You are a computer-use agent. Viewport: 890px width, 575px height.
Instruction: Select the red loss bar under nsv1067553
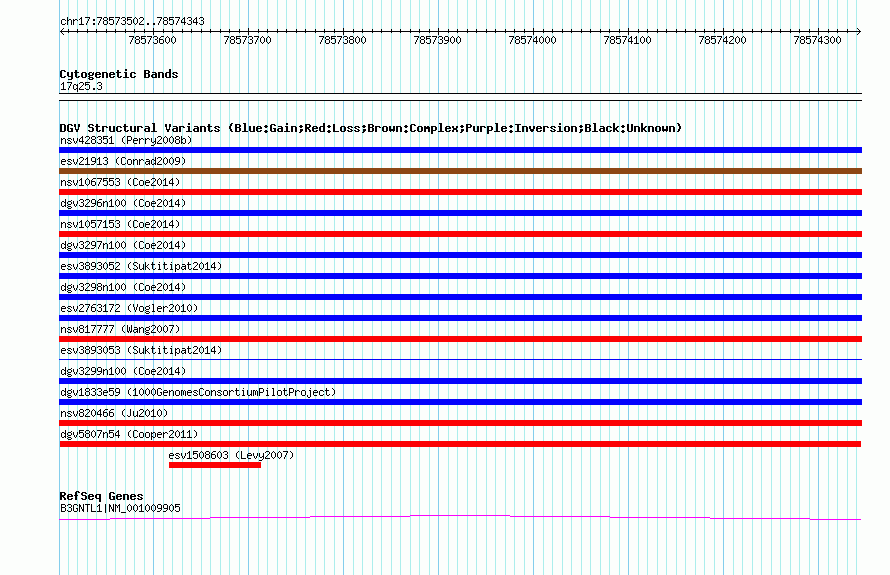tap(460, 192)
